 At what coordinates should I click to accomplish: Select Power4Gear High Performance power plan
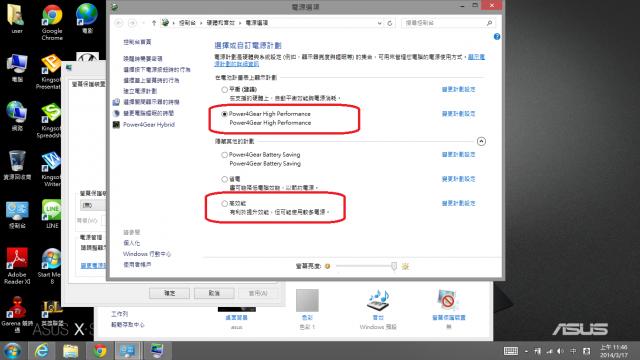[x=224, y=114]
